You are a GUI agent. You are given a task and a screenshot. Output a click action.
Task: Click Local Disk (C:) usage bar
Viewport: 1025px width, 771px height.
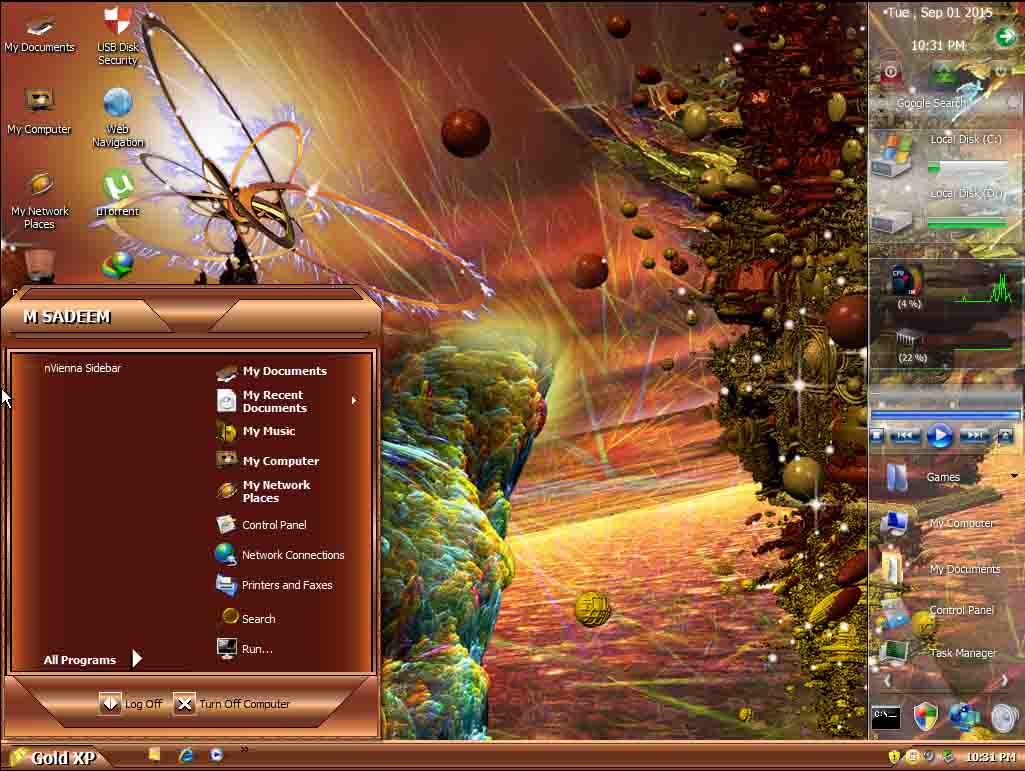(968, 168)
